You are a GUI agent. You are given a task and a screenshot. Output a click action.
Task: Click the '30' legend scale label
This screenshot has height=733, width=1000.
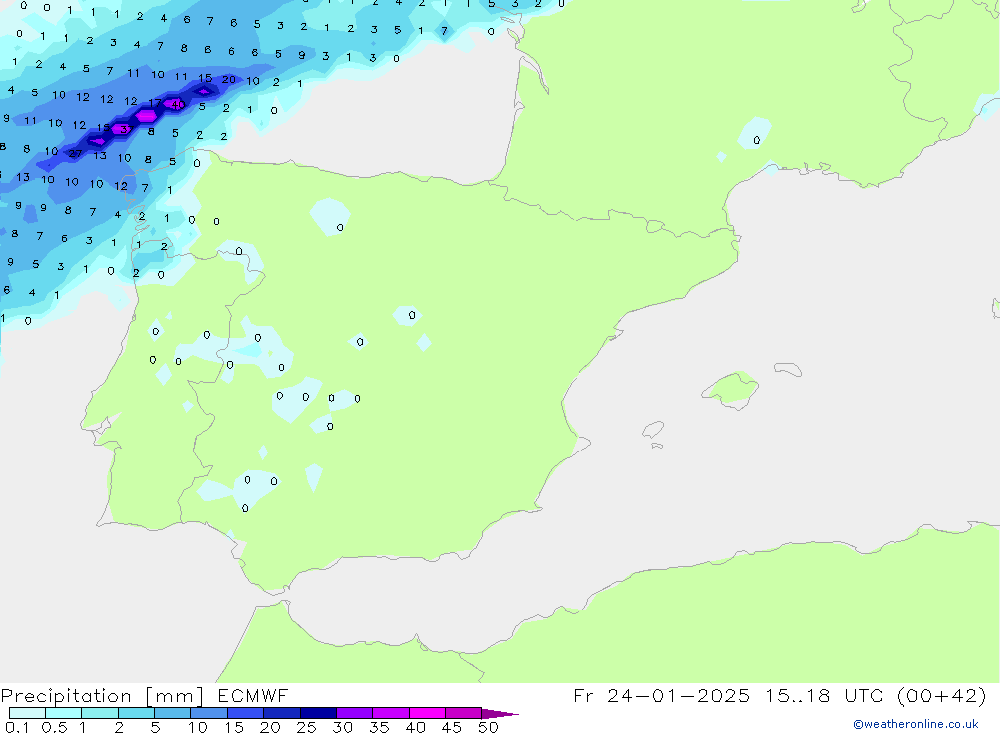click(343, 727)
